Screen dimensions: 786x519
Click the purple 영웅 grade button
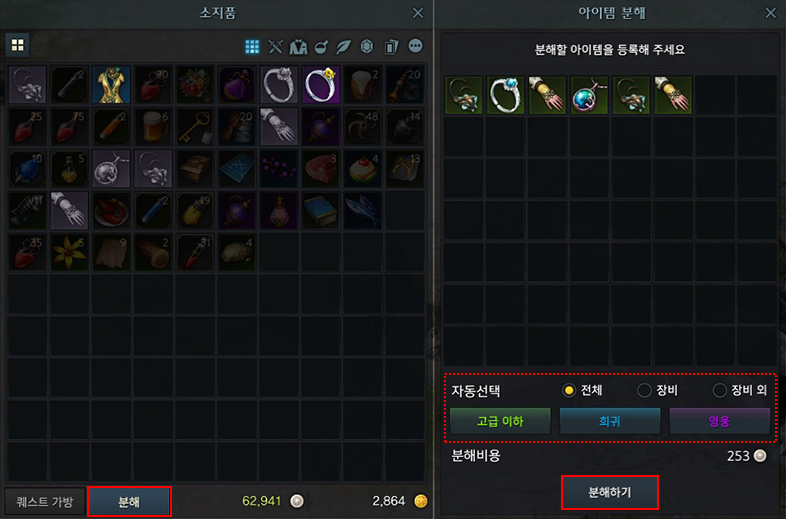point(719,421)
